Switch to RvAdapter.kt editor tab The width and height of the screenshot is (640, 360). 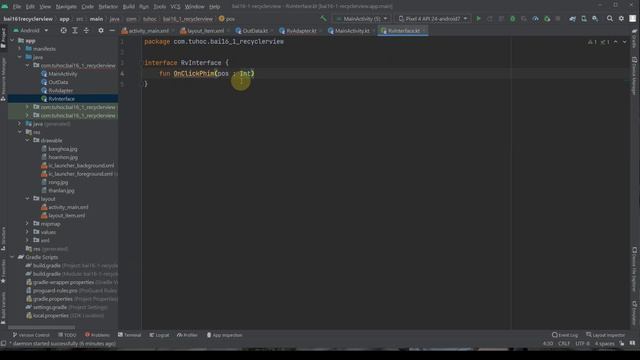click(x=301, y=31)
